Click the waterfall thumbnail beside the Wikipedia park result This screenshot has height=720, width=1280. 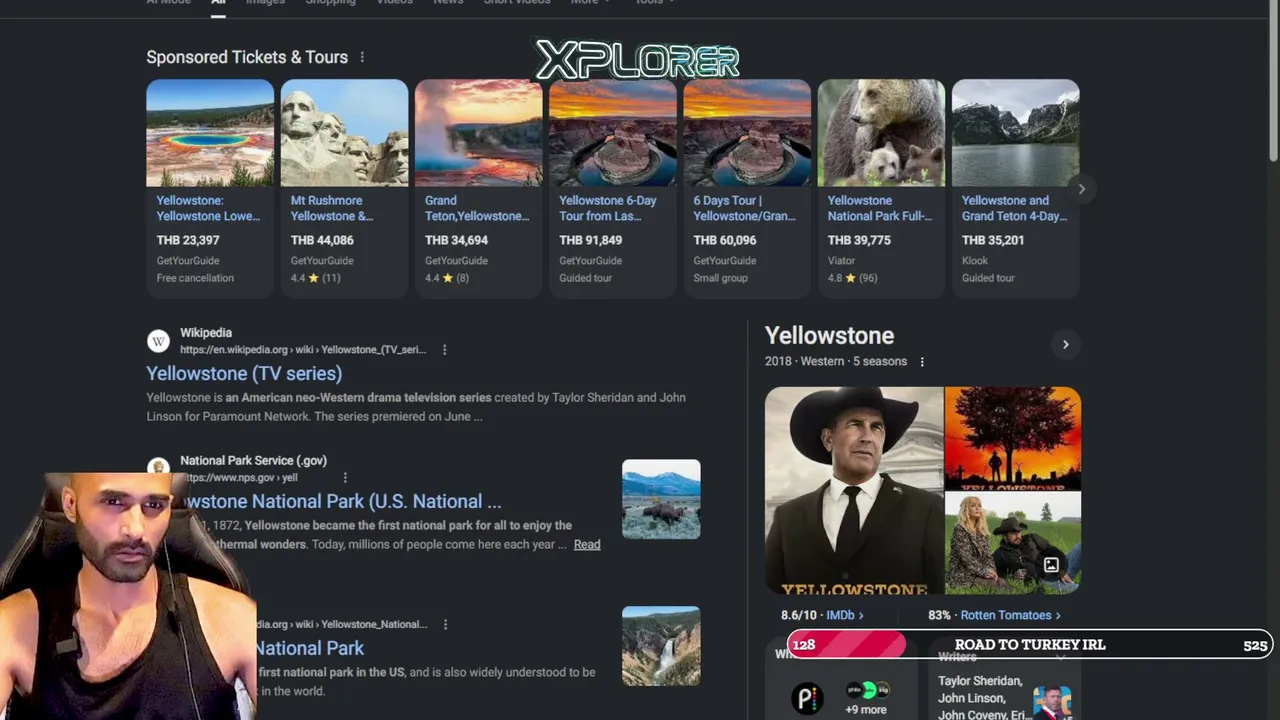[x=661, y=646]
